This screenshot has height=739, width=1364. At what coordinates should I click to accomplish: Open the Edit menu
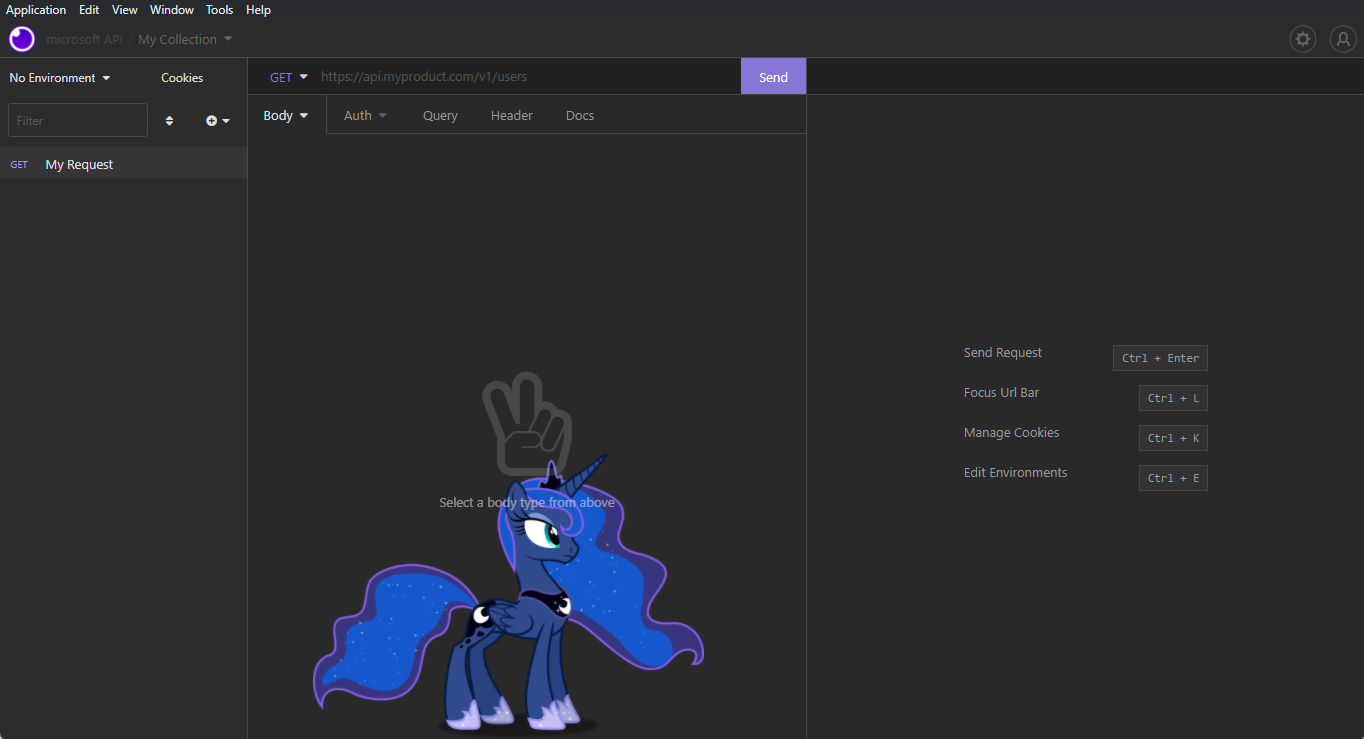point(89,10)
